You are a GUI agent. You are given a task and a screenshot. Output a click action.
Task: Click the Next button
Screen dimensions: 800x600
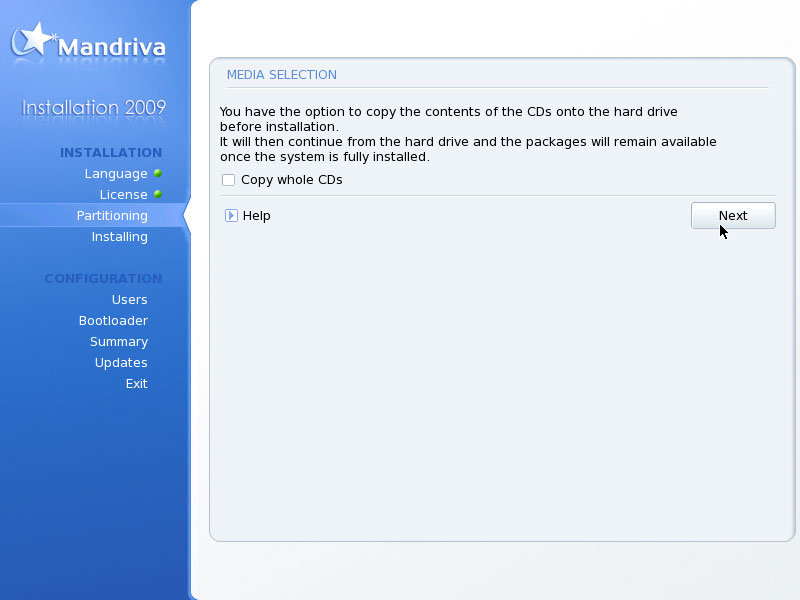point(733,215)
